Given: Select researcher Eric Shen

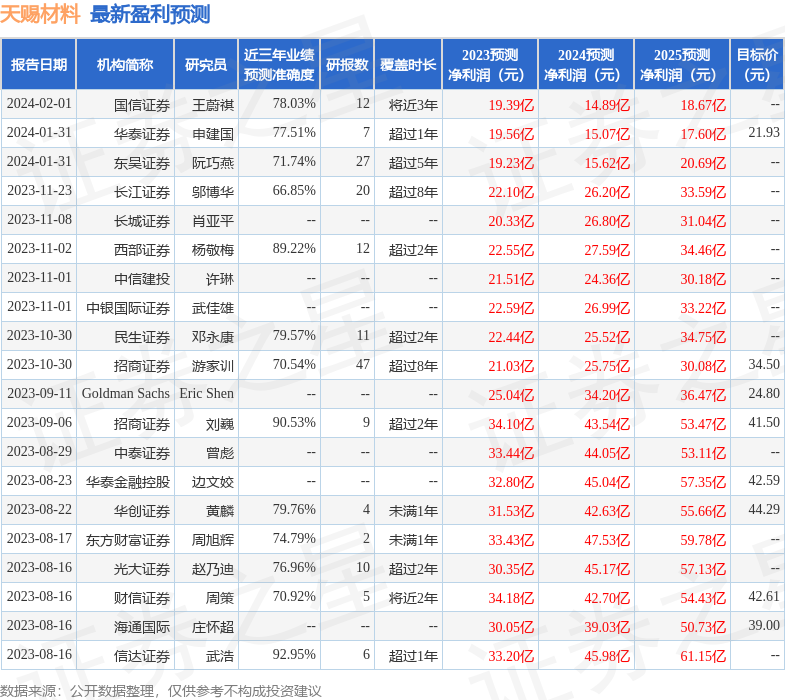Looking at the screenshot, I should 207,394.
